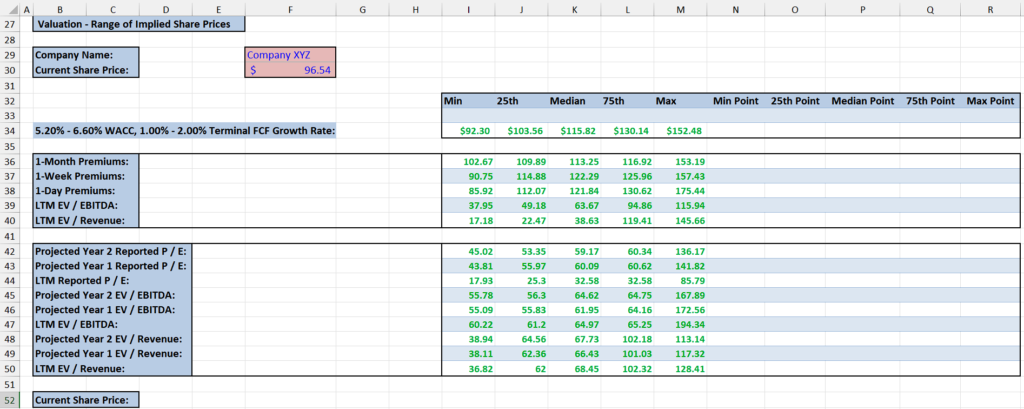Viewport: 1024px width, 409px height.
Task: Click the Projected Year 1 Reported P / E: label
Action: click(112, 266)
